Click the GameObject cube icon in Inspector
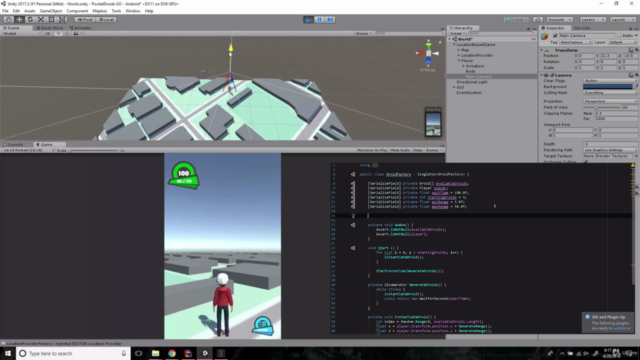The height and width of the screenshot is (360, 640). [x=544, y=37]
